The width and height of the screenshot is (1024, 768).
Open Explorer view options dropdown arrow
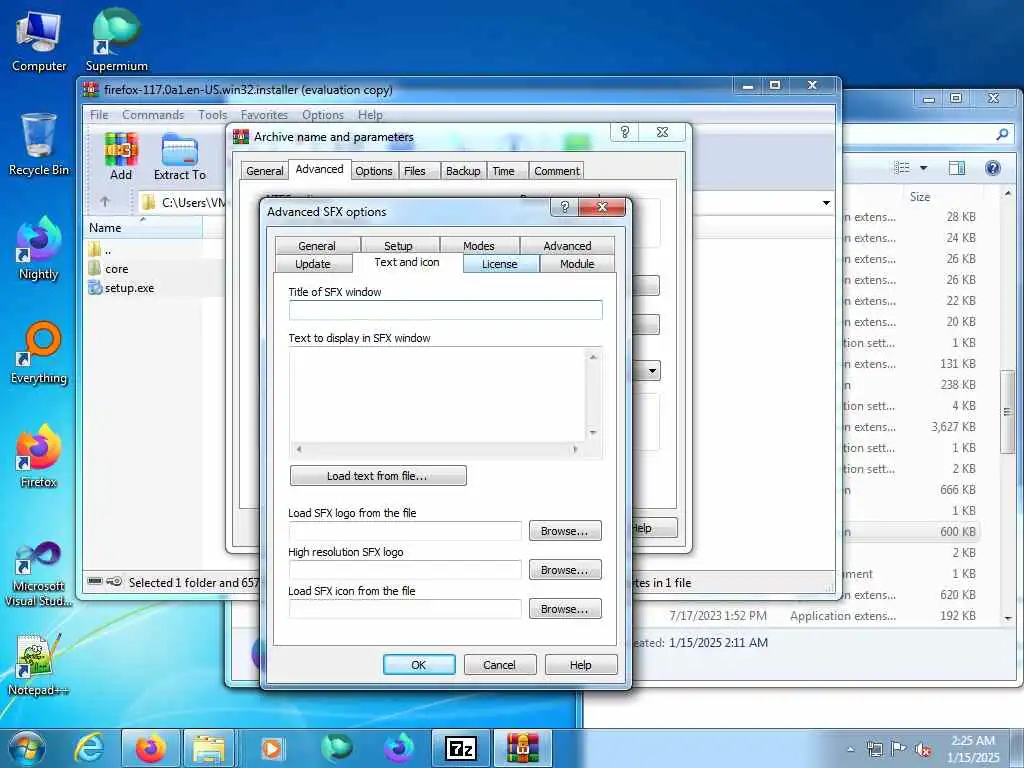(923, 168)
